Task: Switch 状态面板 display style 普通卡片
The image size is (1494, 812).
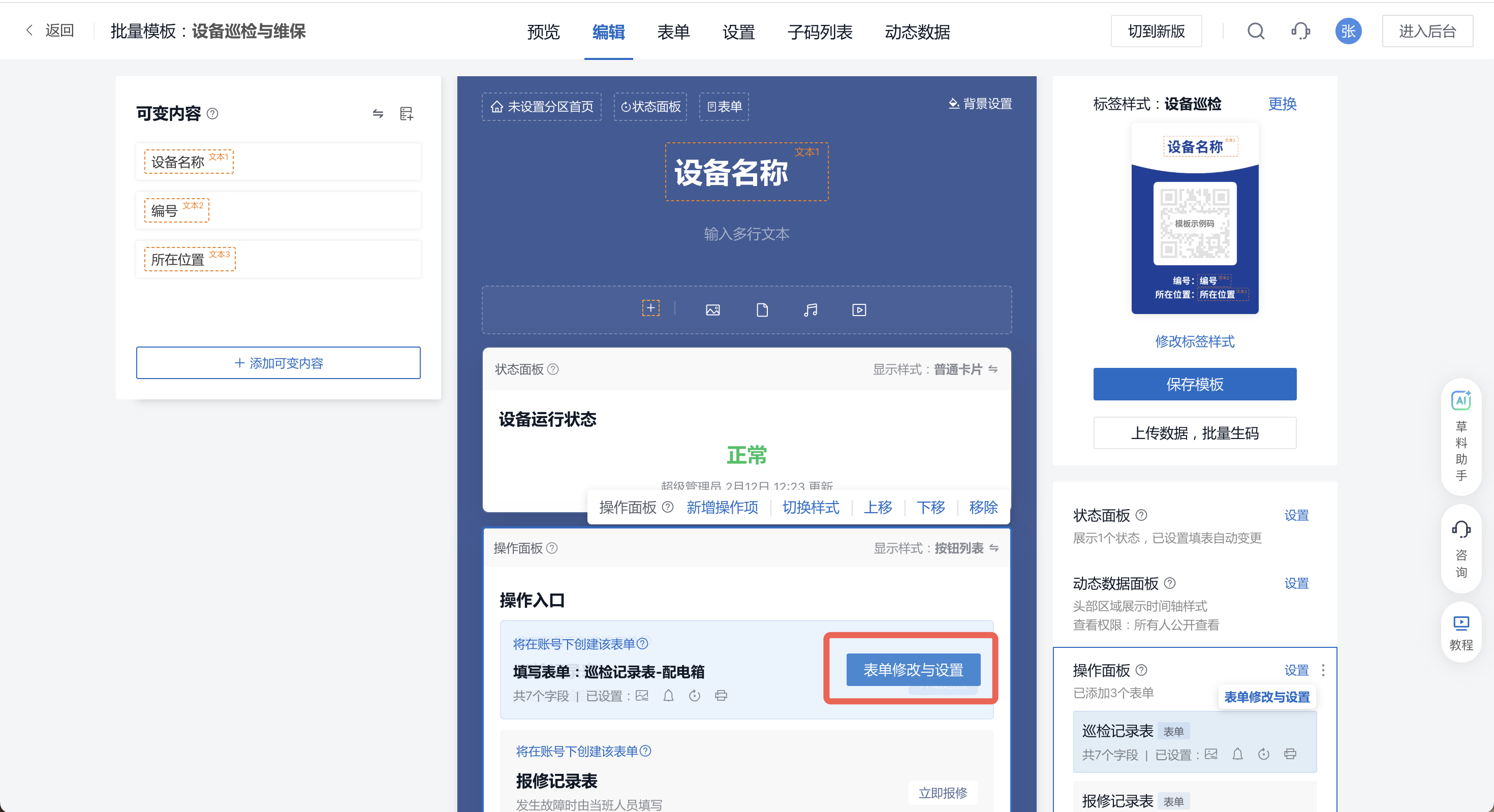Action: click(965, 369)
